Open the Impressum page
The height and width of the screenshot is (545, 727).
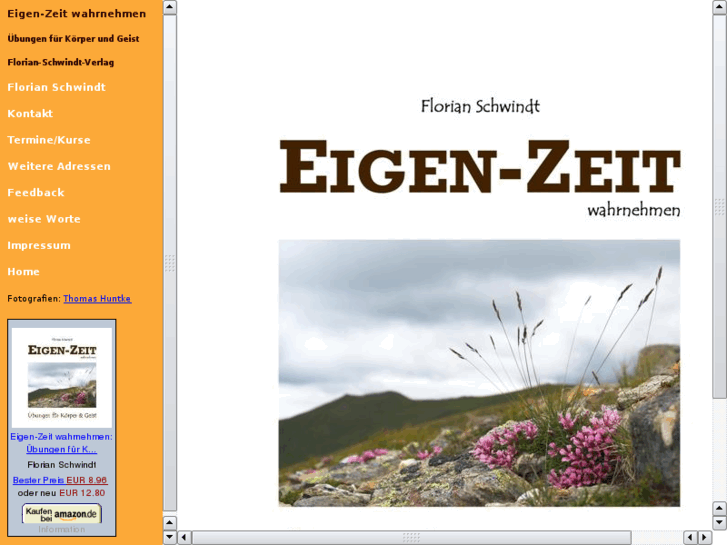39,245
